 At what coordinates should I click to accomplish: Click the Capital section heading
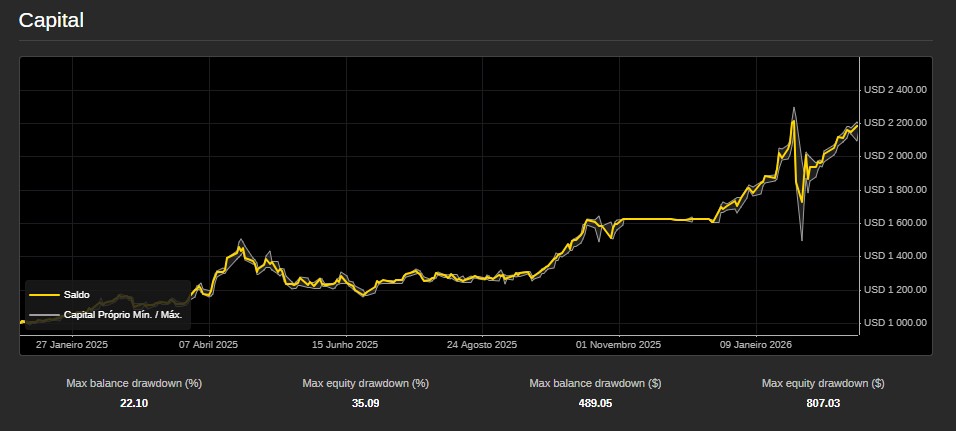click(x=51, y=20)
